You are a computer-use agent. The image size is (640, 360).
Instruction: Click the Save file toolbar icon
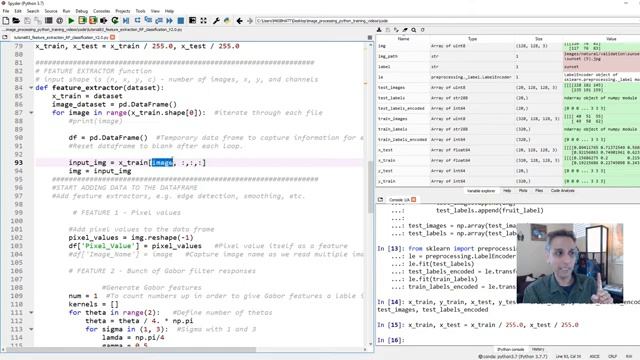[27, 20]
